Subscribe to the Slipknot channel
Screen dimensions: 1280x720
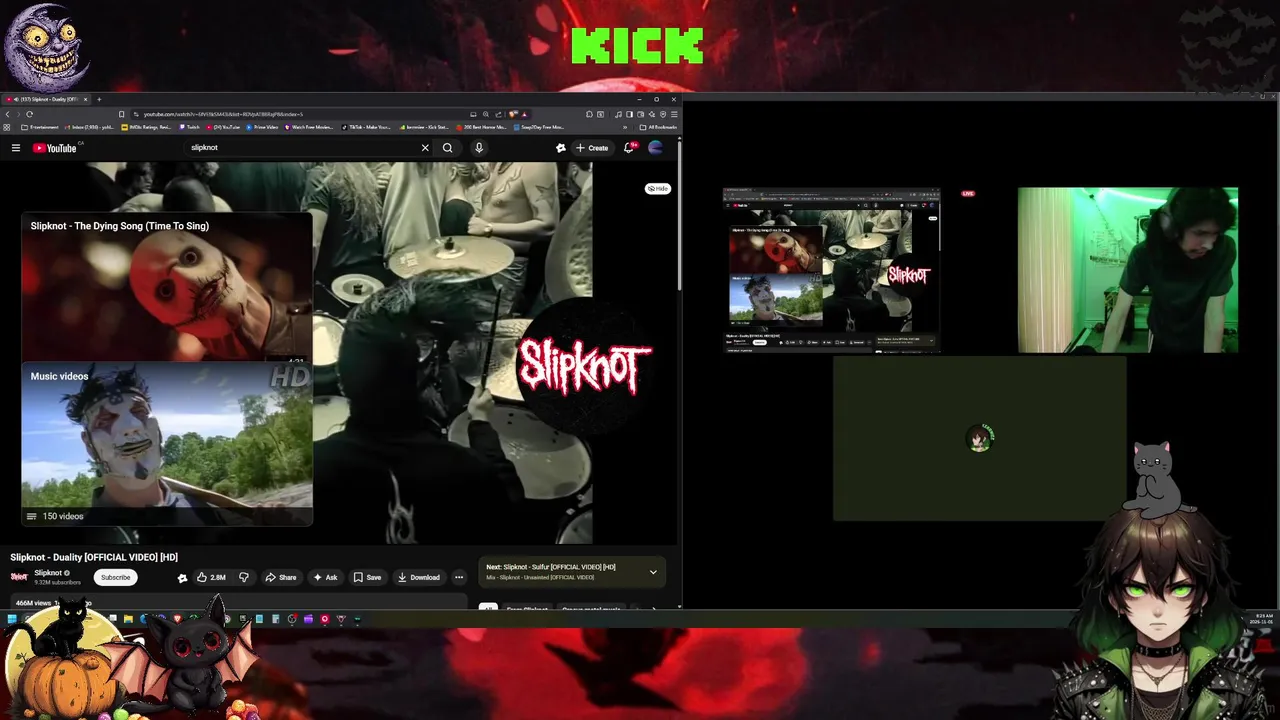click(115, 577)
